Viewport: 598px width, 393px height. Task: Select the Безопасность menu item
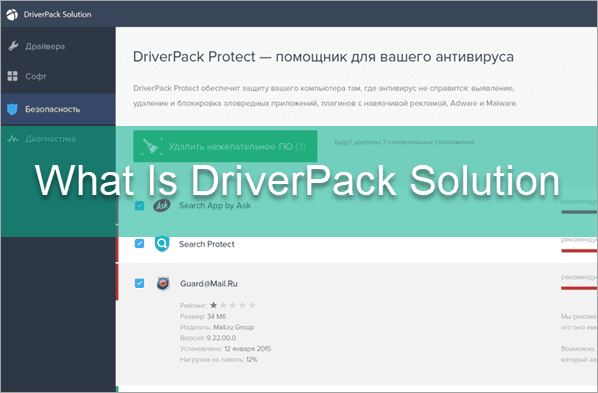pos(58,110)
